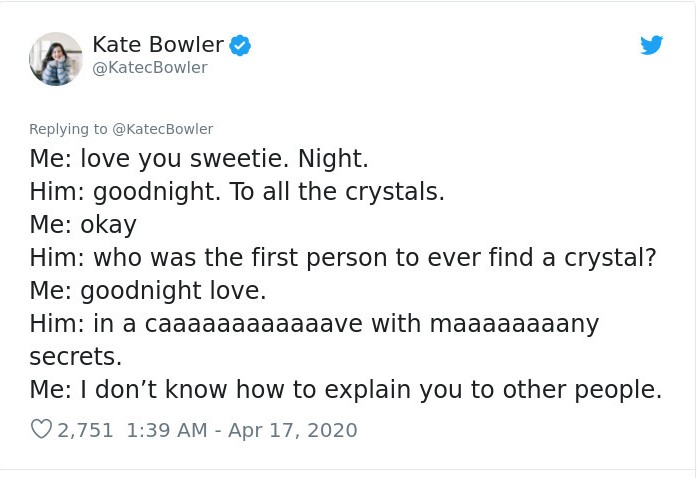Click the Twitter bird logo
This screenshot has height=478, width=697.
coord(651,45)
